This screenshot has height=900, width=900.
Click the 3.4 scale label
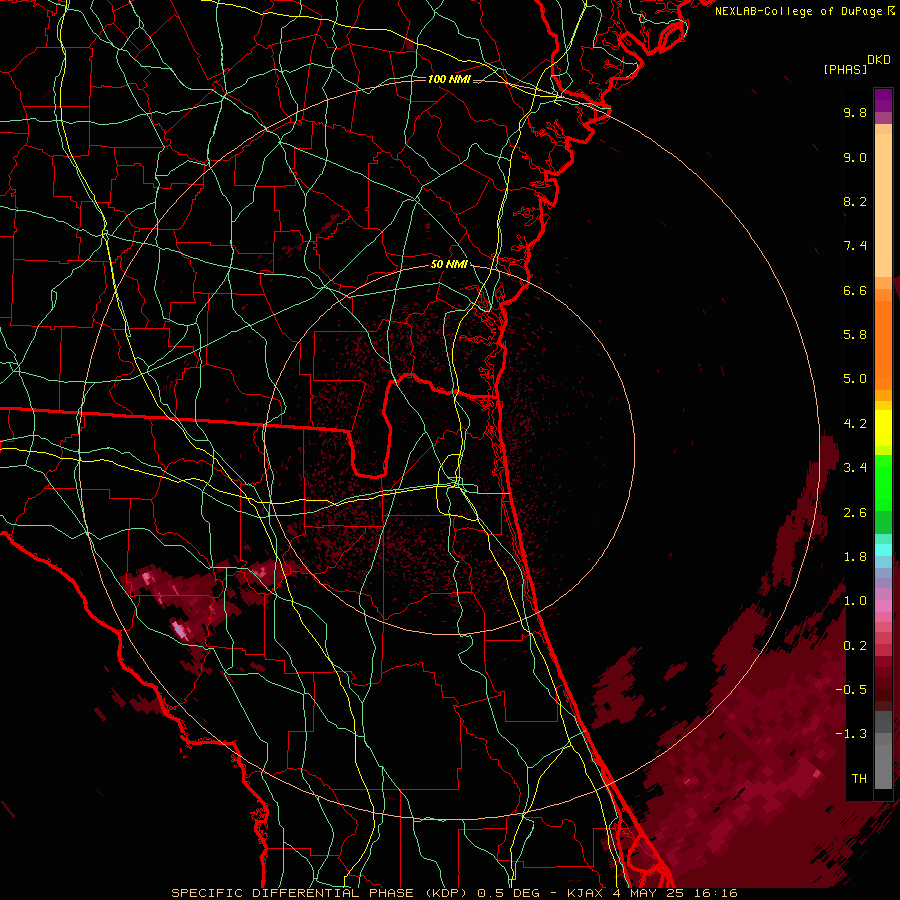pos(855,468)
